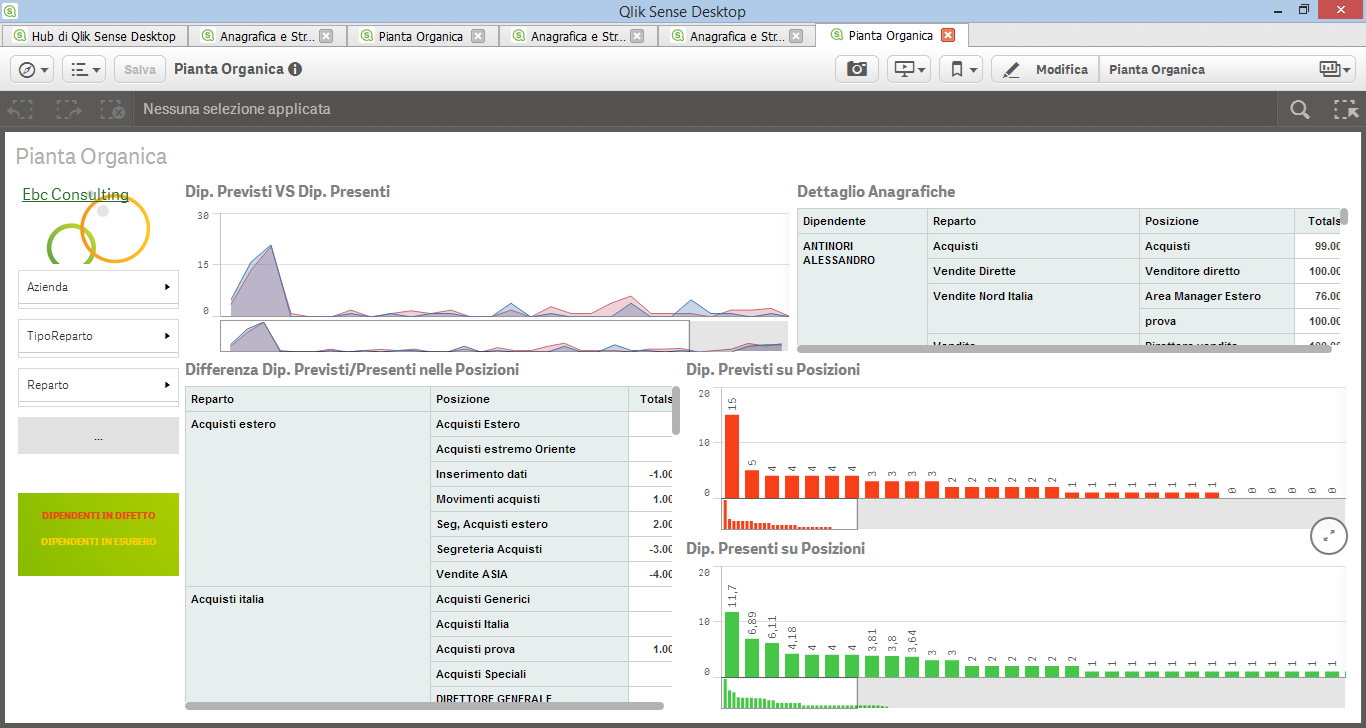Expand the TipoReparto filter

98,336
